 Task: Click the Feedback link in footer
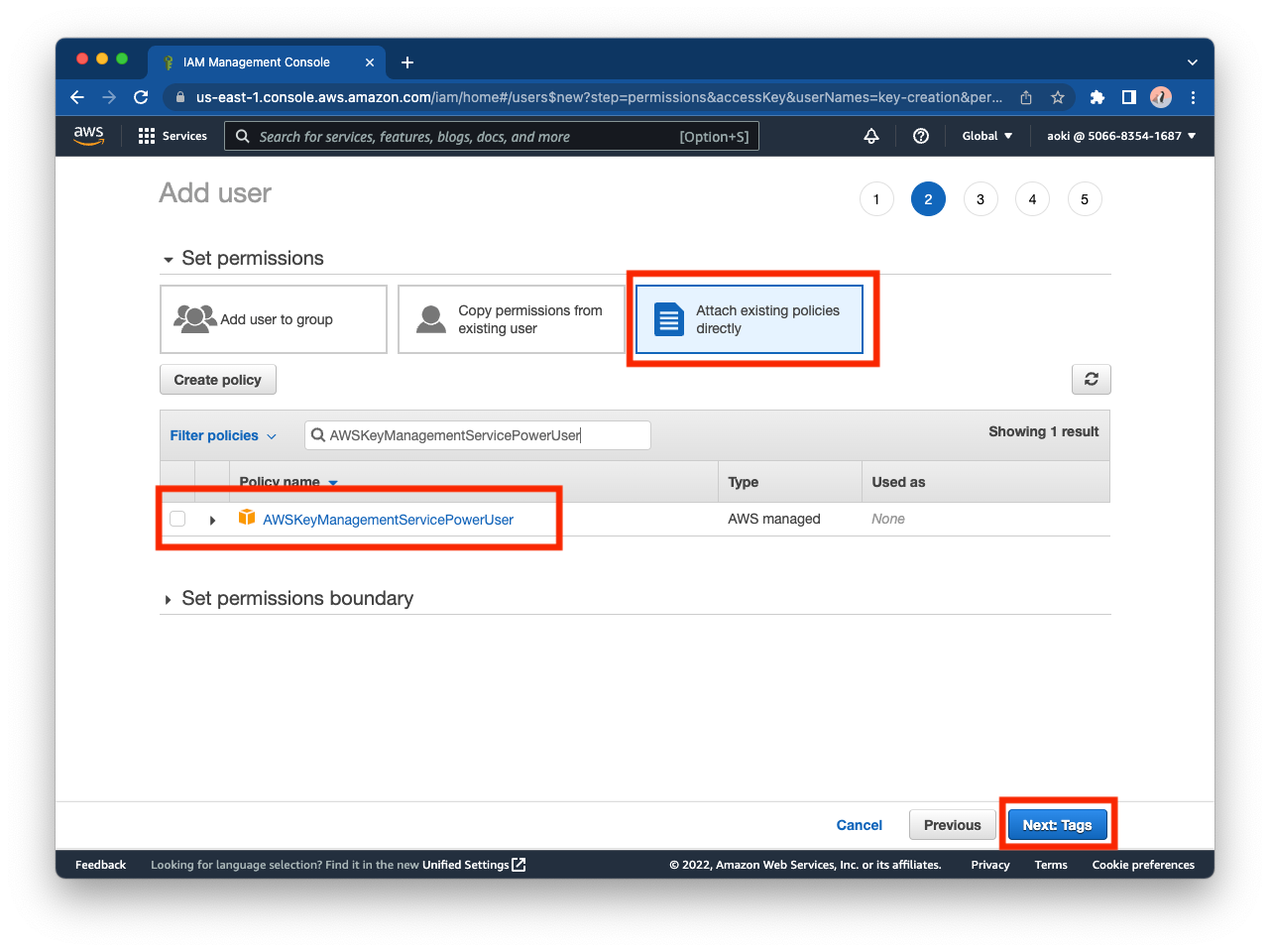101,865
